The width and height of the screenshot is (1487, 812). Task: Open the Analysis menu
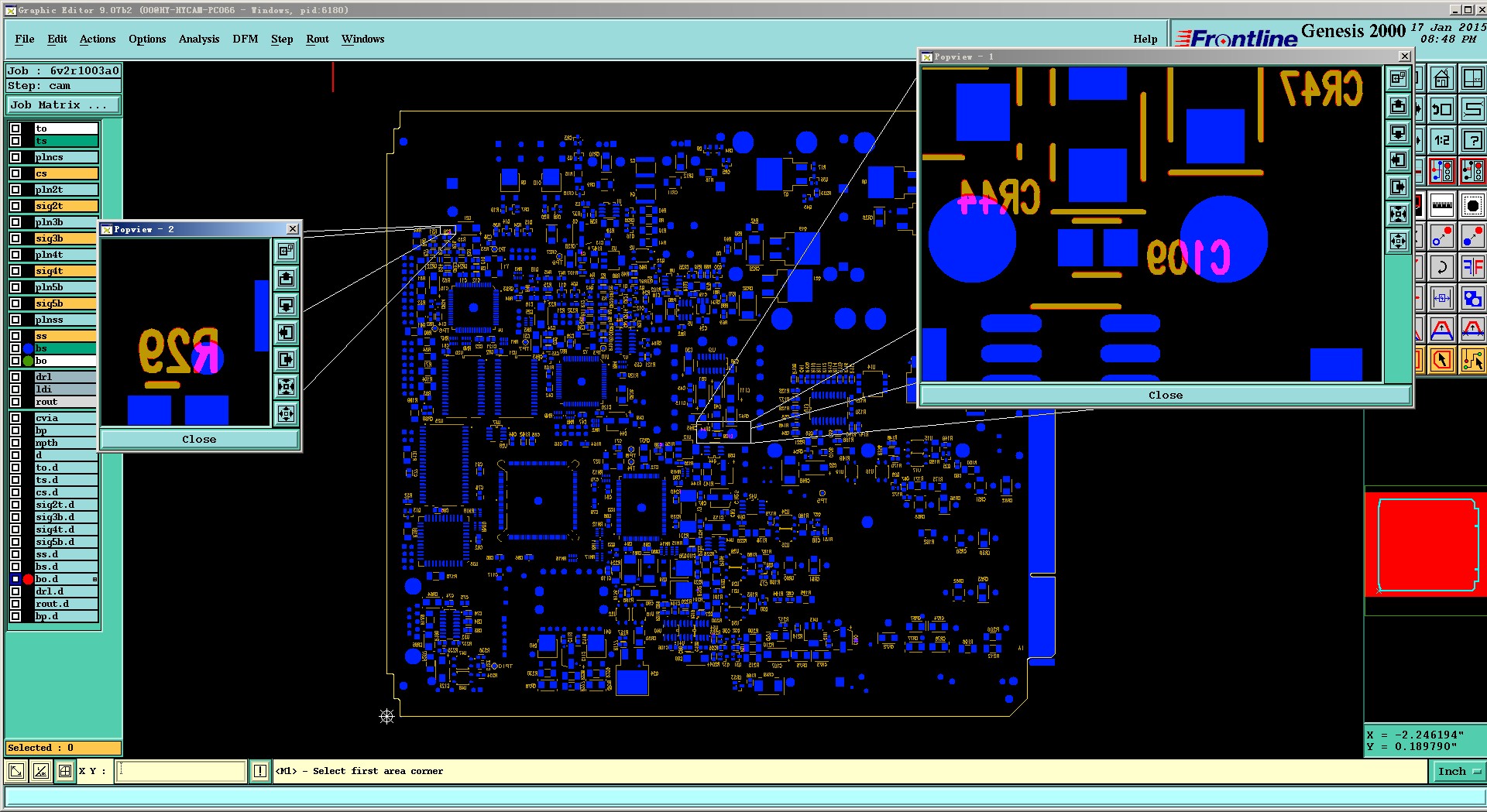pos(199,39)
